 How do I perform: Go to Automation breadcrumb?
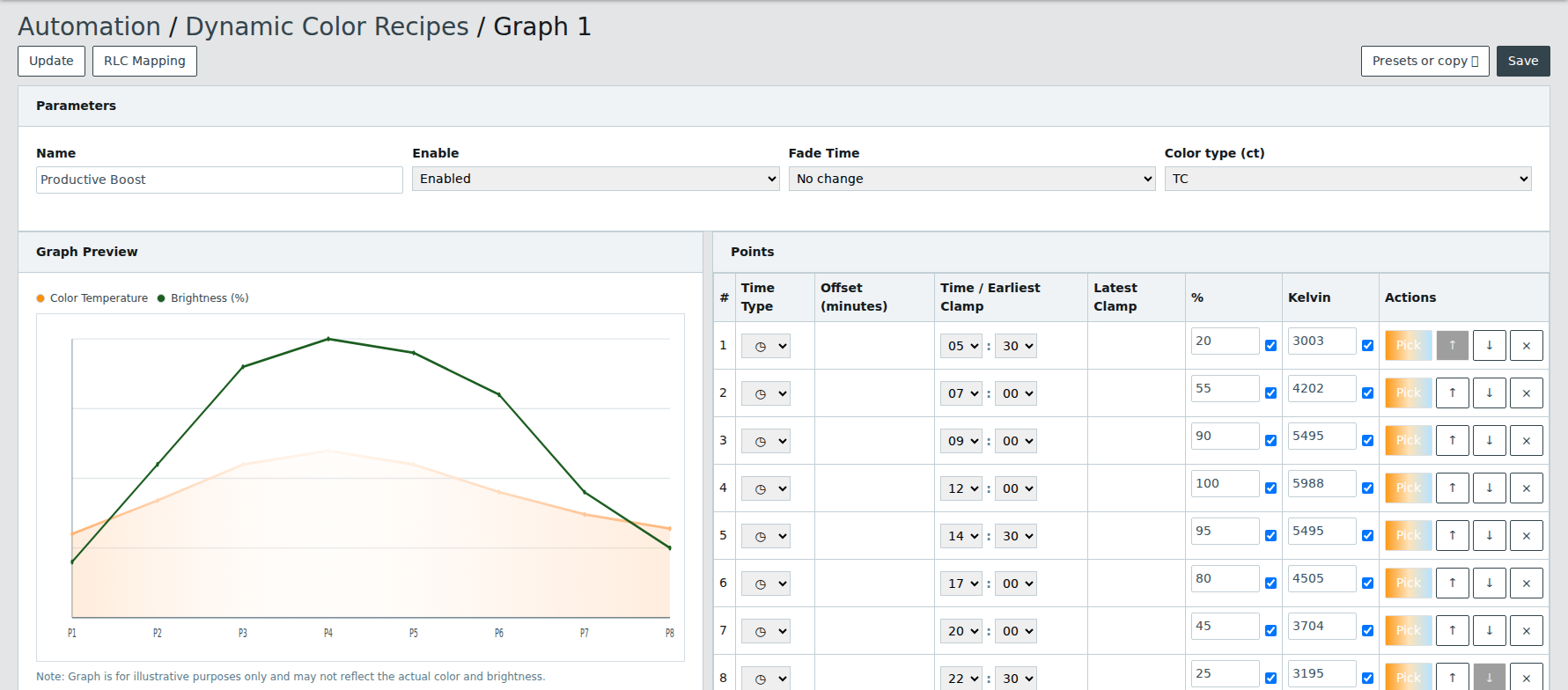point(89,26)
